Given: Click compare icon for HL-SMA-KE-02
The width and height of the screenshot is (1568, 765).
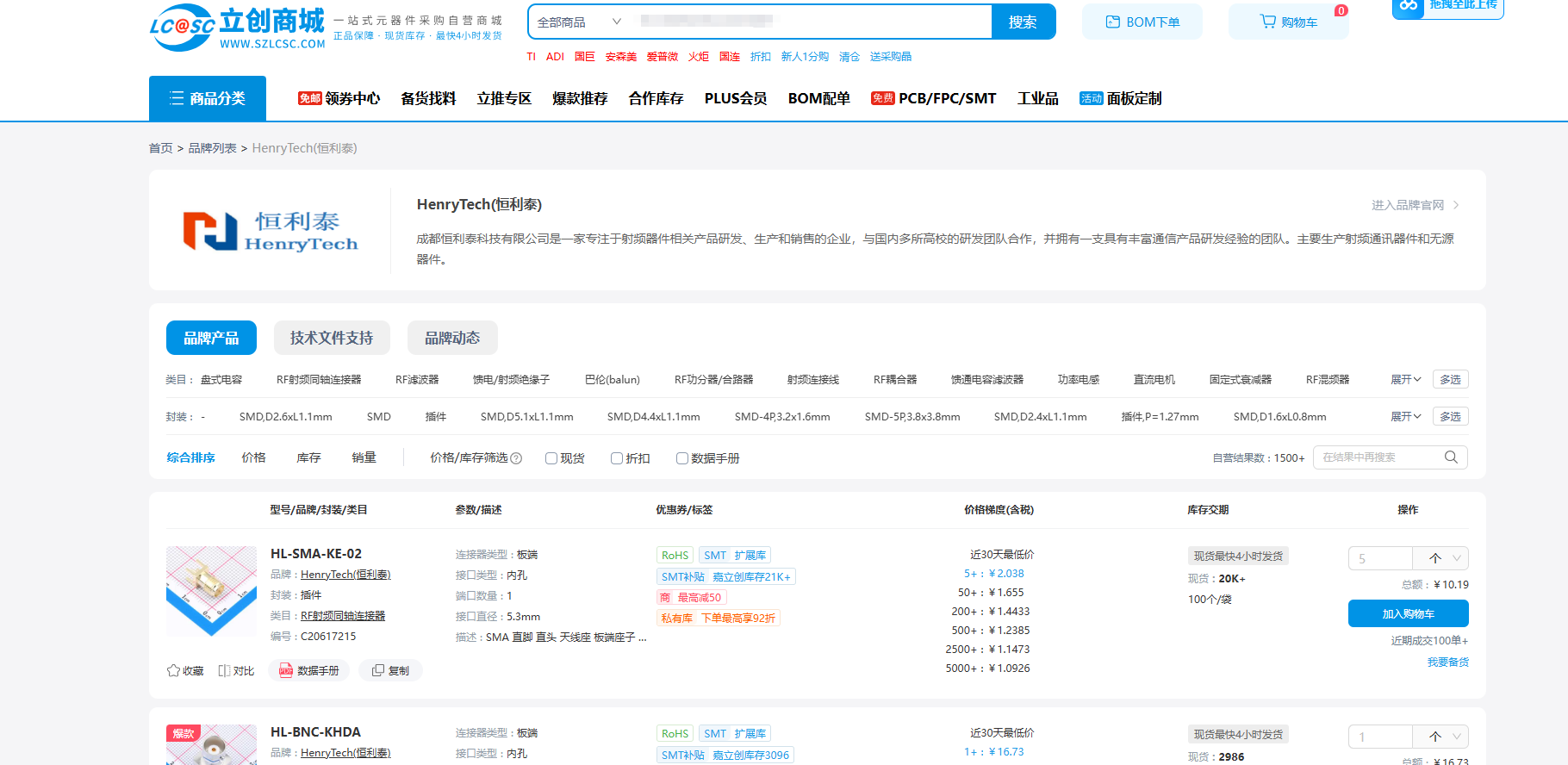Looking at the screenshot, I should pos(224,670).
